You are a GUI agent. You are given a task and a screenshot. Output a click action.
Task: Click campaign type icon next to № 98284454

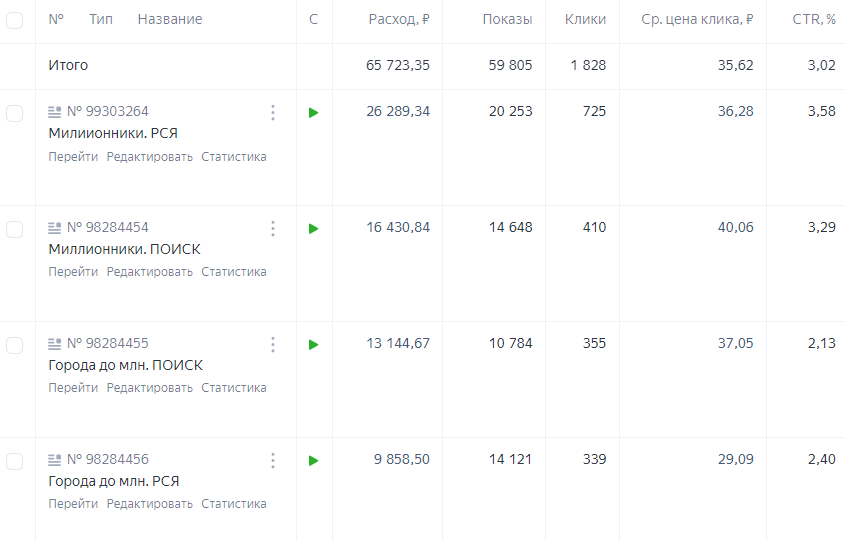[55, 228]
